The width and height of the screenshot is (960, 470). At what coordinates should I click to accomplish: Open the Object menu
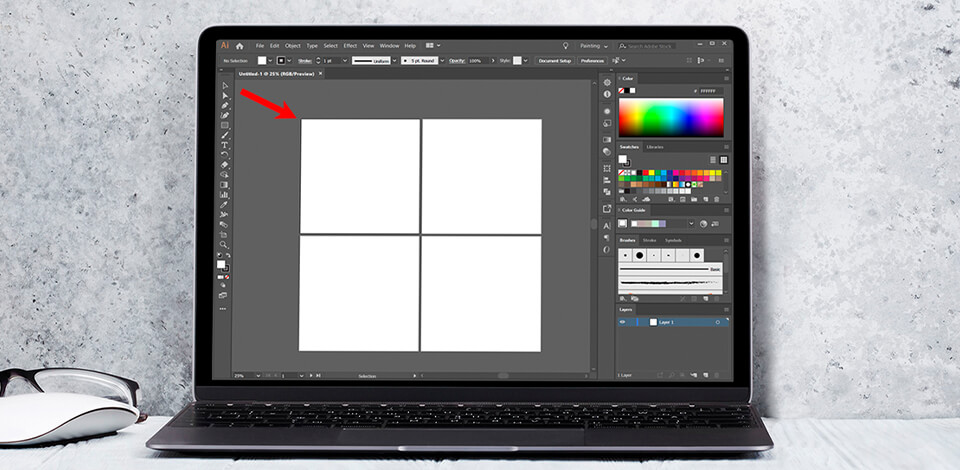coord(293,46)
